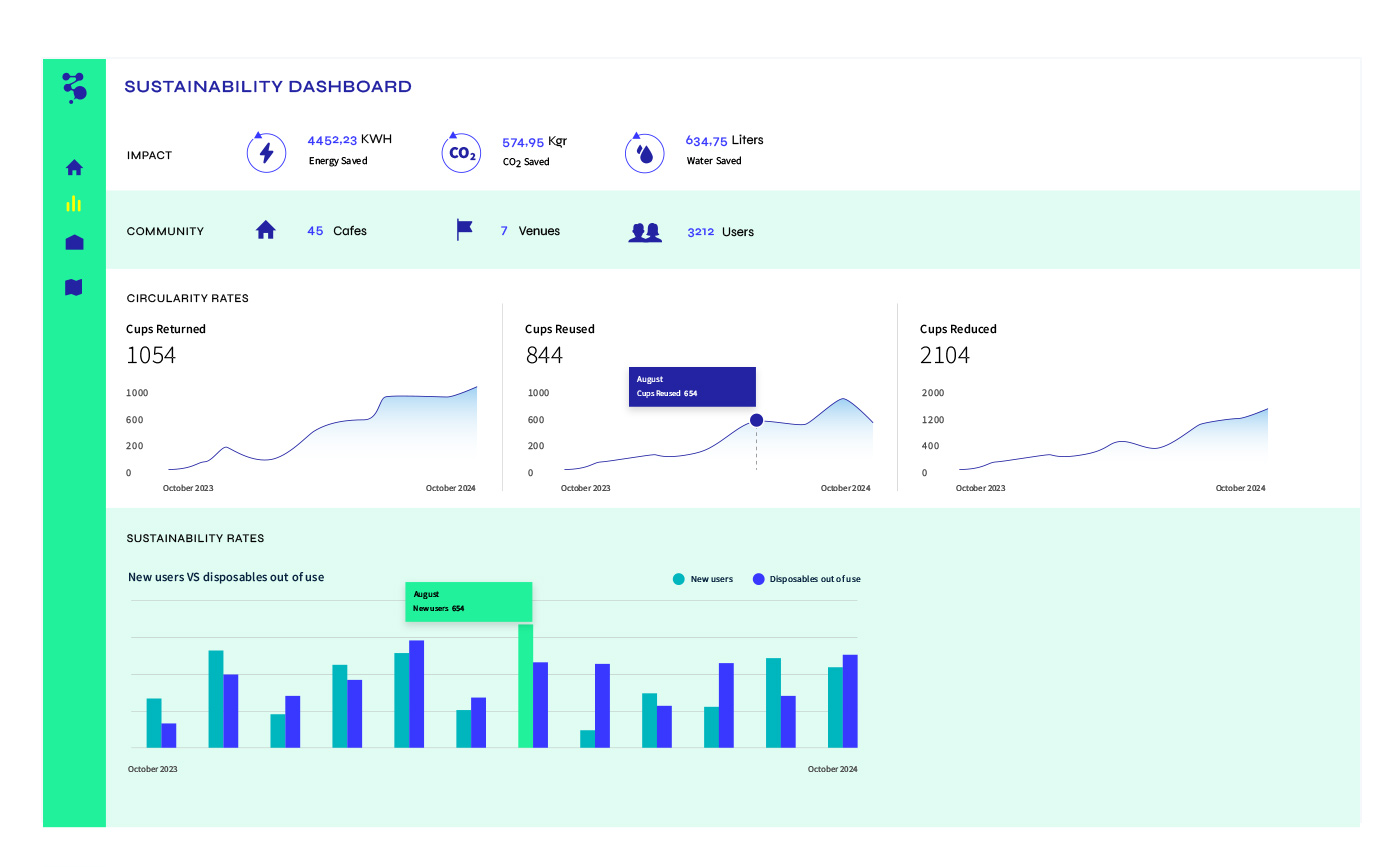Click the app logo in the sidebar
The height and width of the screenshot is (867, 1400).
(x=74, y=88)
